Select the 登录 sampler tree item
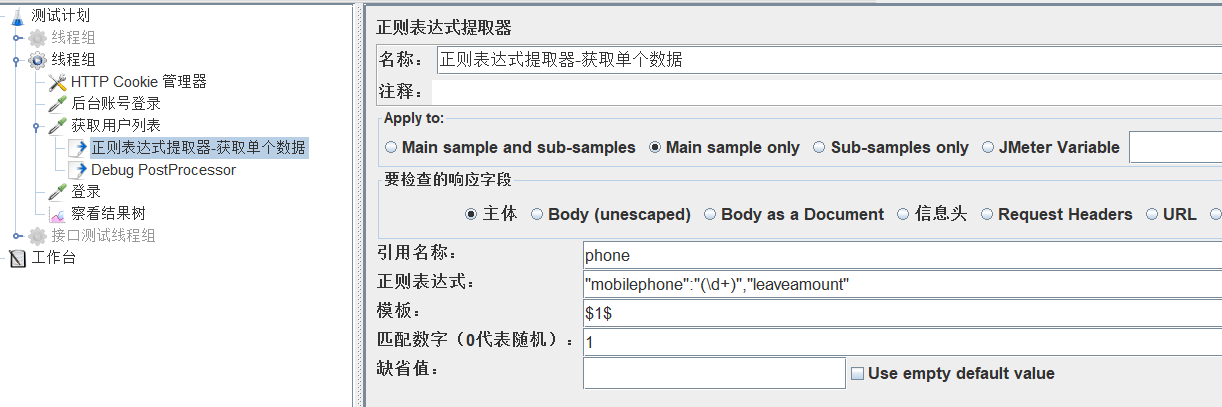The image size is (1222, 407). [86, 192]
